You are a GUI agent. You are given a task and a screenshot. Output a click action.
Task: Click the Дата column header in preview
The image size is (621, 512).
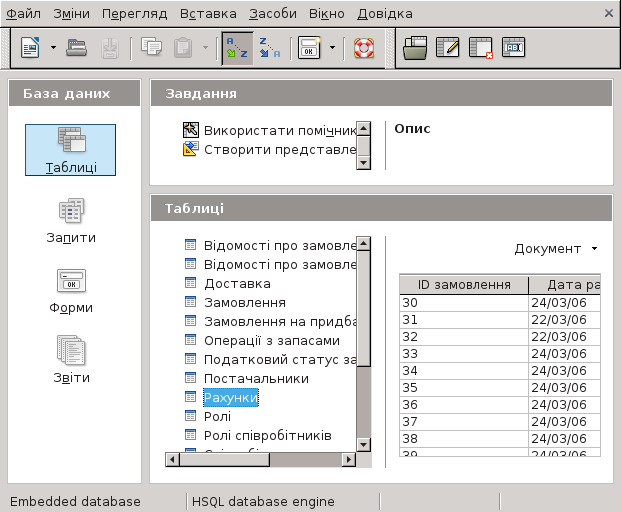coord(565,285)
